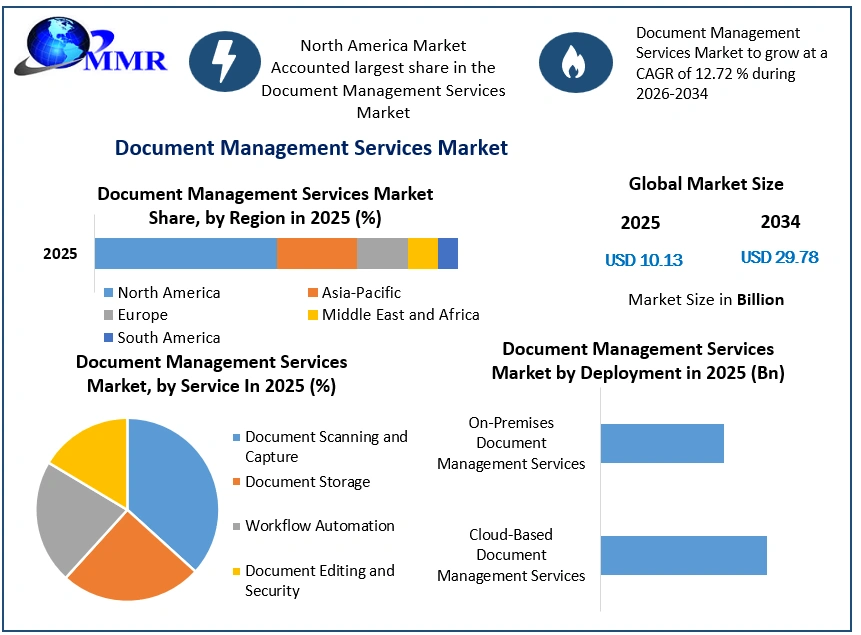
Task: Click the 'USD 29.78' value
Action: [780, 257]
